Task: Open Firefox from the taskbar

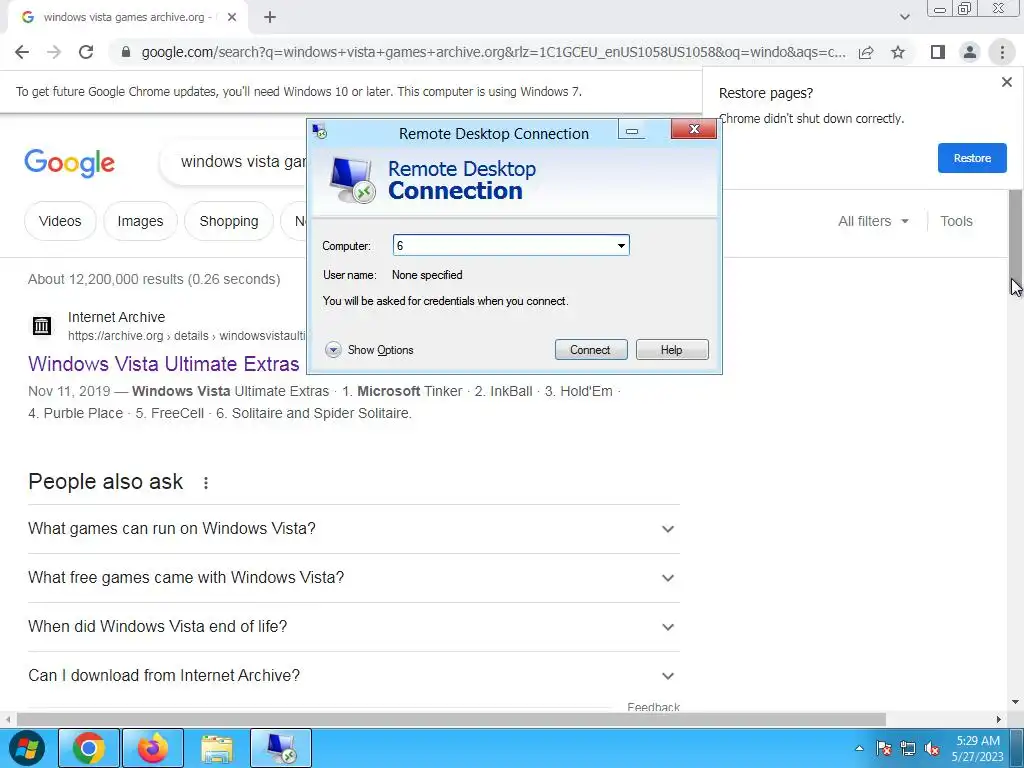Action: (153, 748)
